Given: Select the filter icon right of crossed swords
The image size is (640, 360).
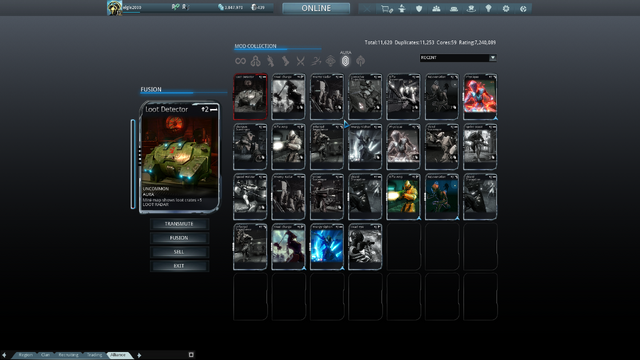Looking at the screenshot, I should tap(316, 61).
